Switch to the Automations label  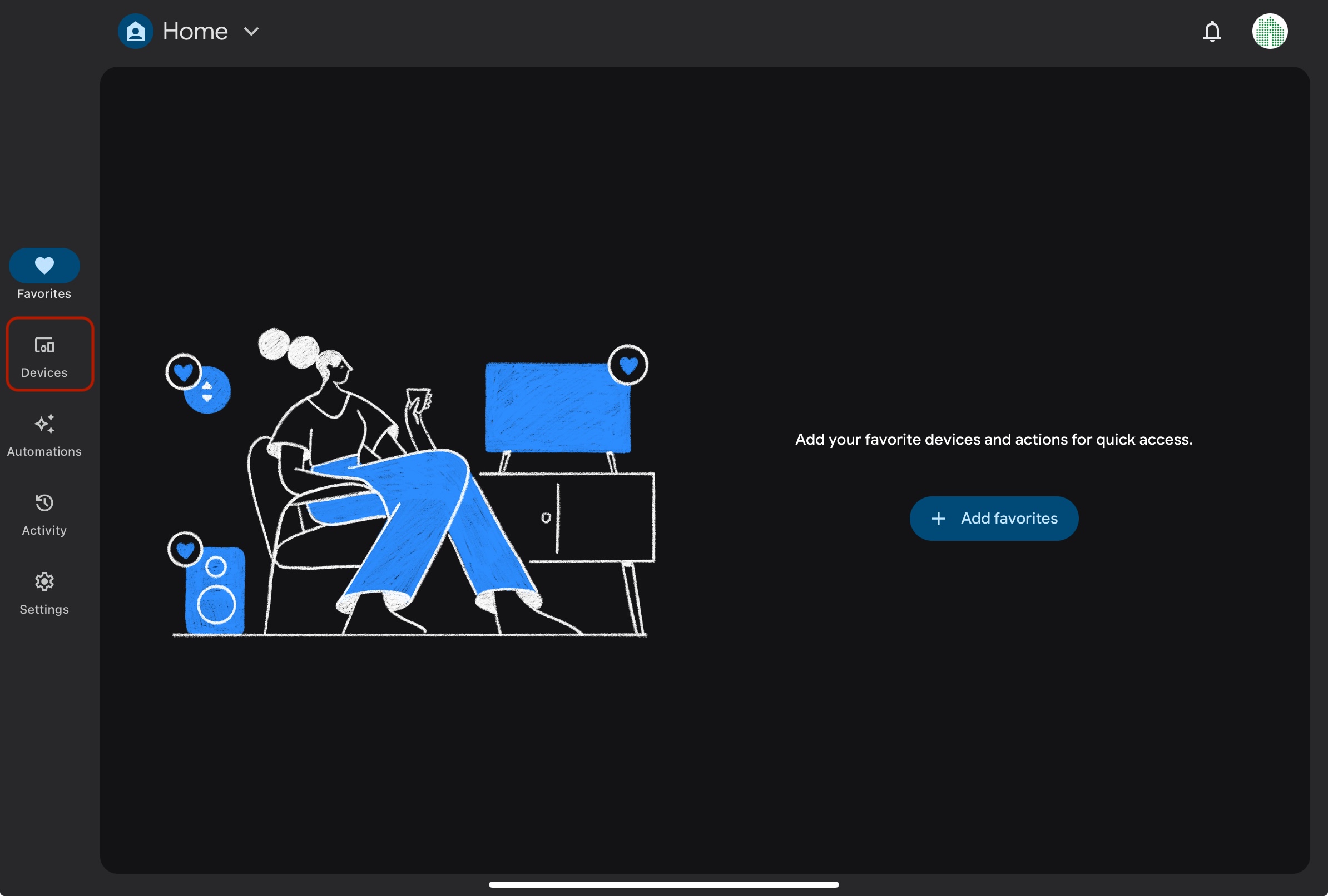pos(44,452)
